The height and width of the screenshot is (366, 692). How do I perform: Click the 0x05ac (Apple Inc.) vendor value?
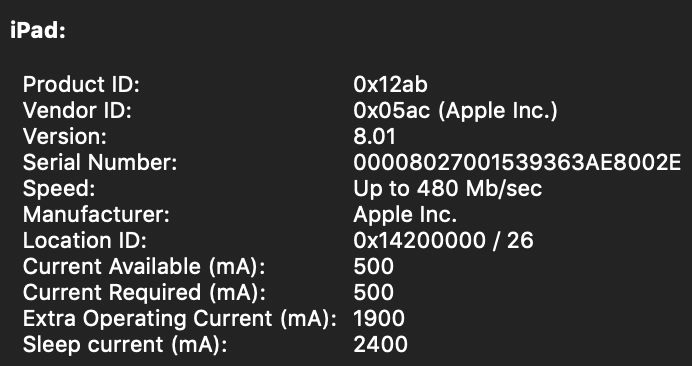click(x=455, y=110)
